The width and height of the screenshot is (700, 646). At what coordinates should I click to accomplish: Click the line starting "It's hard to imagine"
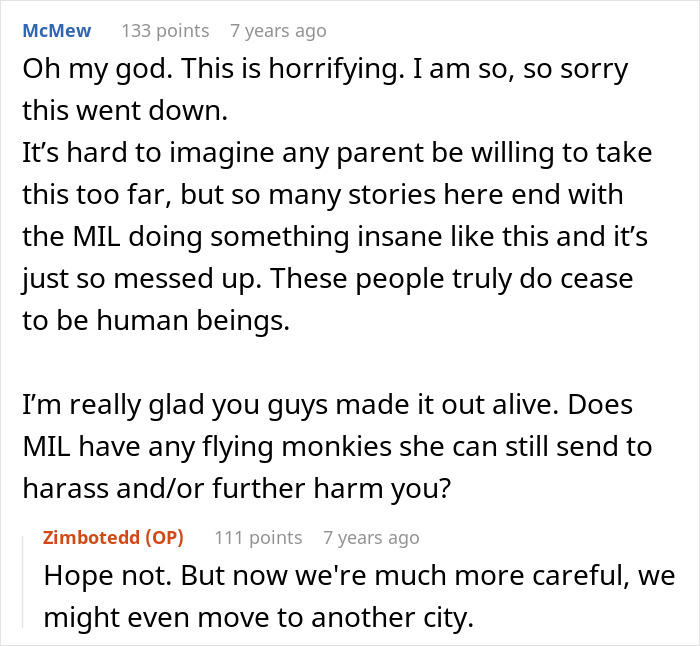pyautogui.click(x=336, y=156)
